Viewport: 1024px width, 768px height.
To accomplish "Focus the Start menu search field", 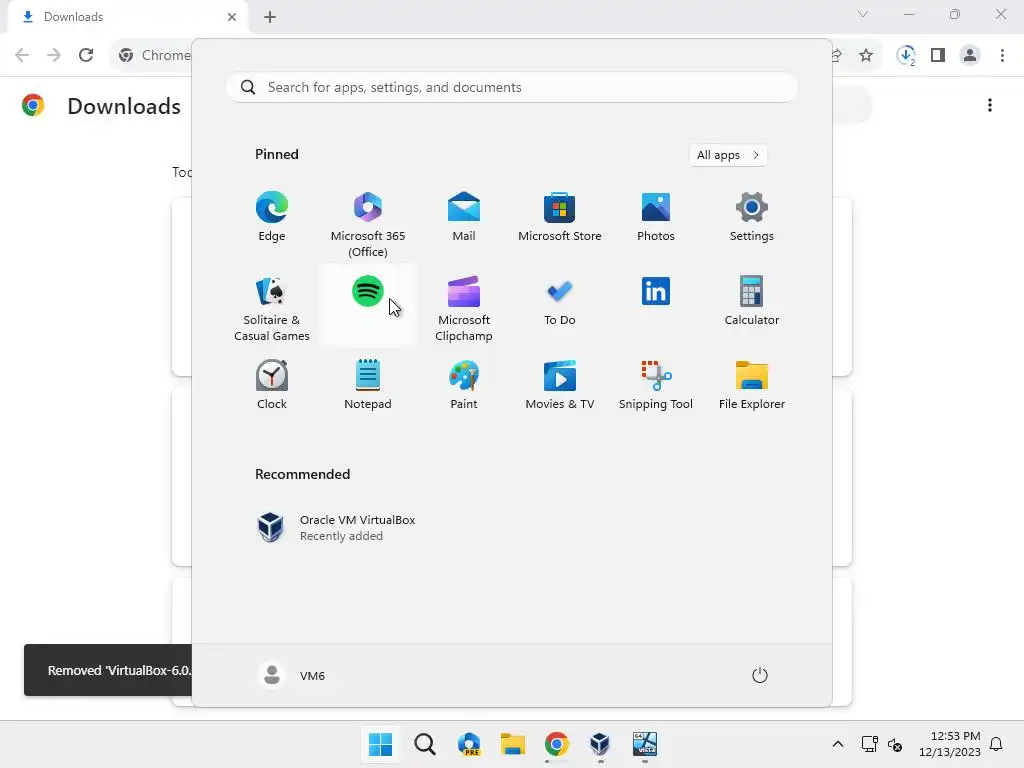I will click(512, 88).
